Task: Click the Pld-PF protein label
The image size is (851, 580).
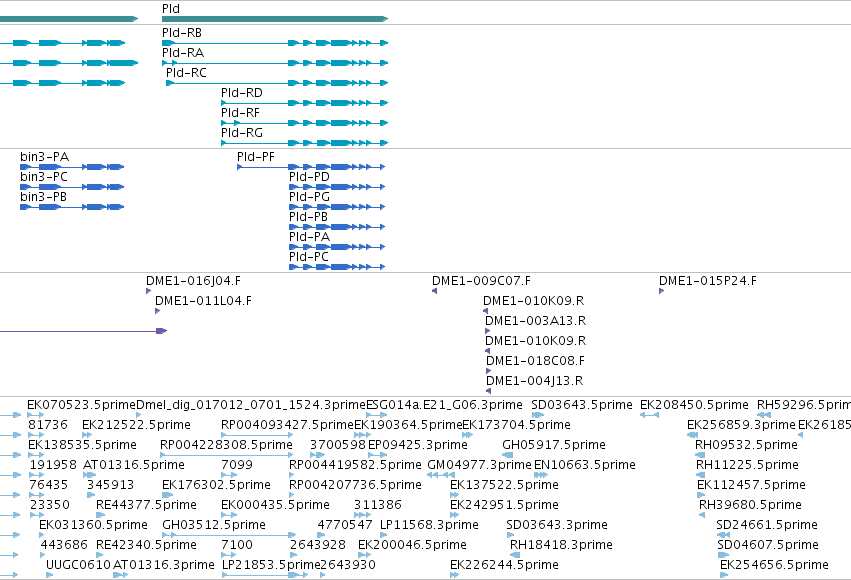Action: tap(256, 157)
